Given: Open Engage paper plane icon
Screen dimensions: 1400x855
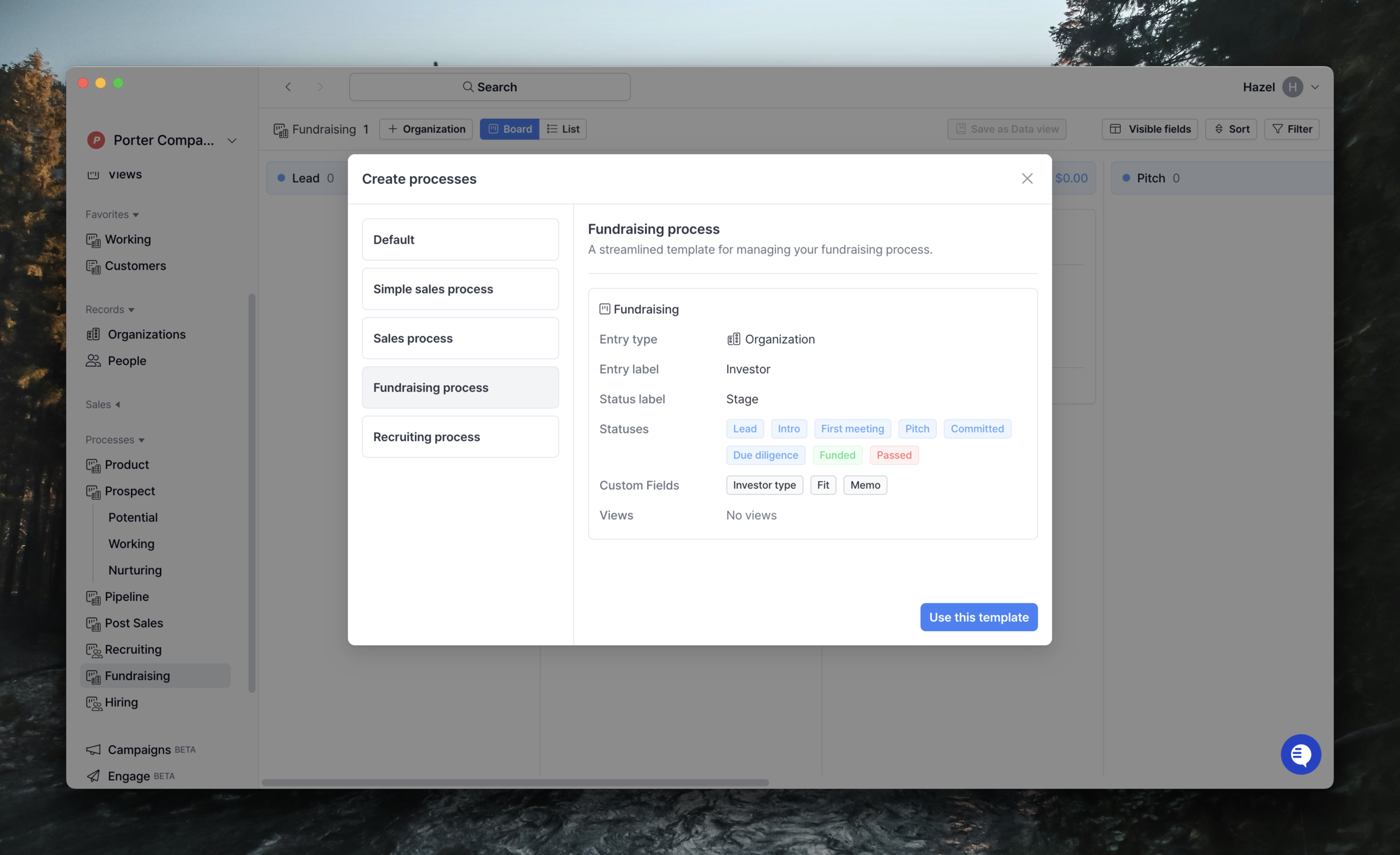Looking at the screenshot, I should (93, 776).
